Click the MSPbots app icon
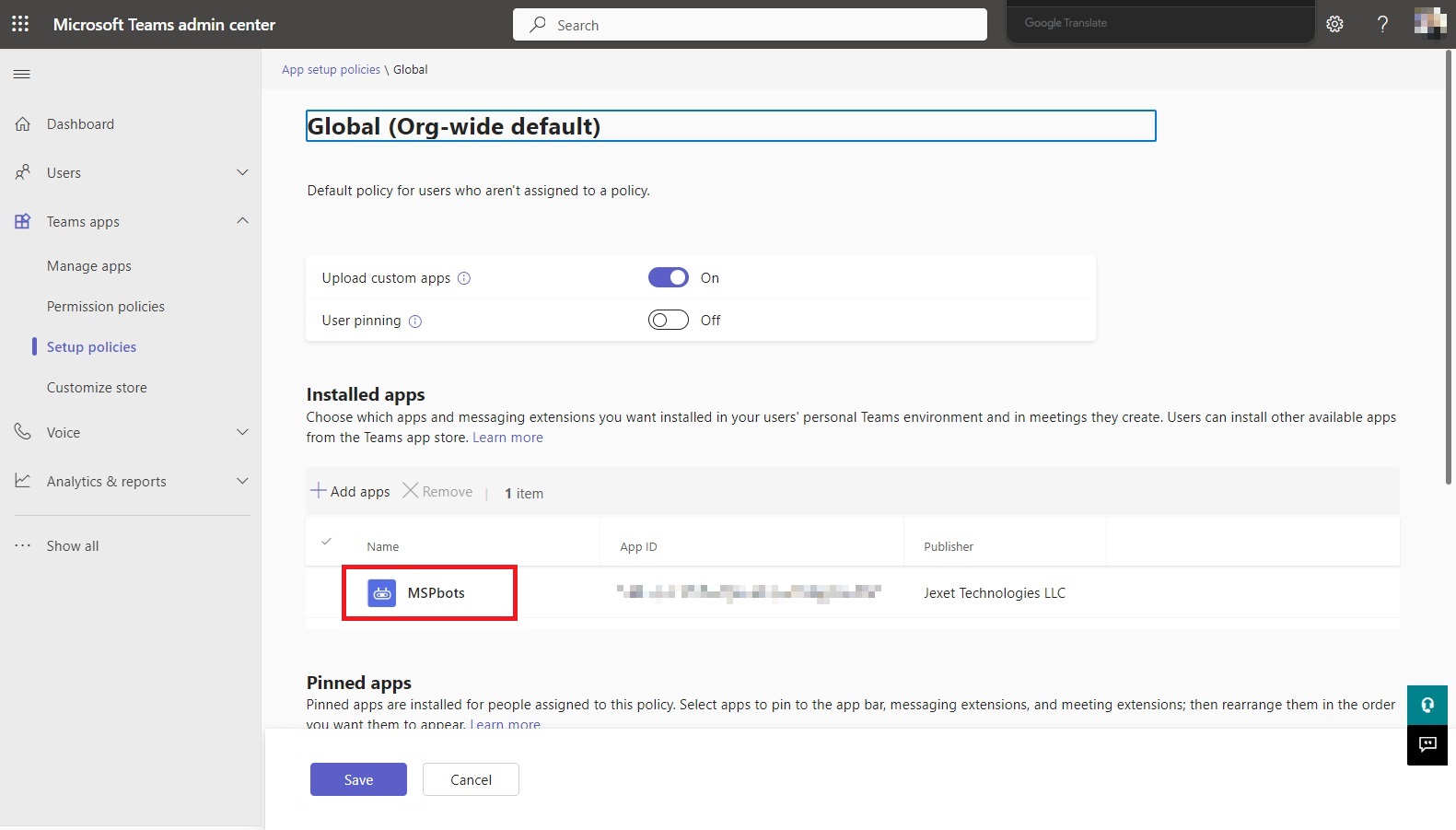The image size is (1456, 830). [382, 593]
